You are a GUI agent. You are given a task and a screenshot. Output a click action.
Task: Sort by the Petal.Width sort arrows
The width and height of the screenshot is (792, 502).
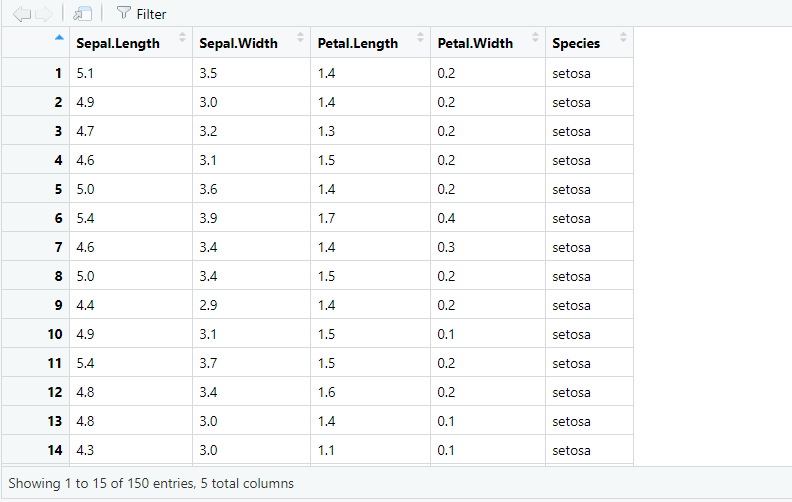534,38
